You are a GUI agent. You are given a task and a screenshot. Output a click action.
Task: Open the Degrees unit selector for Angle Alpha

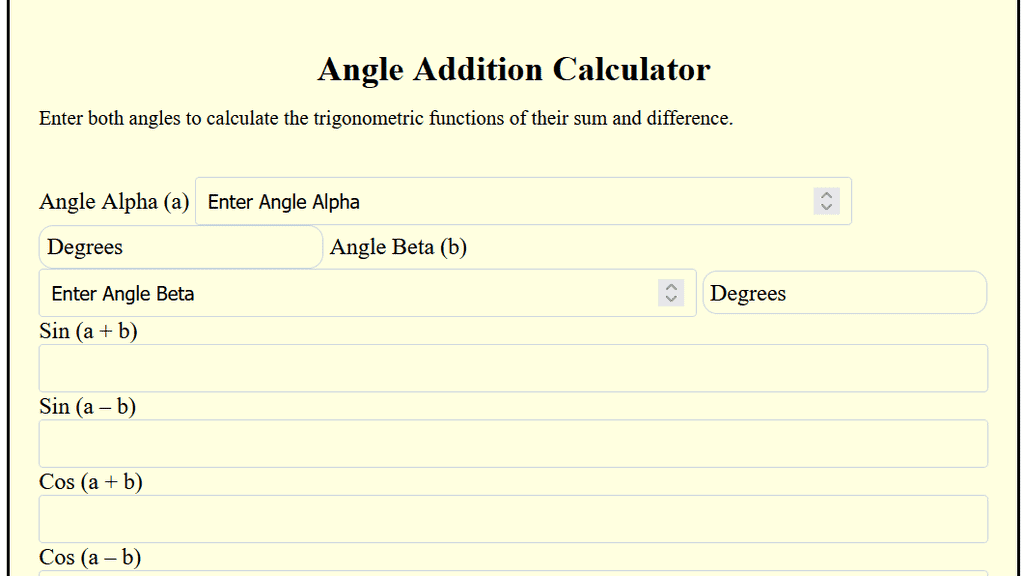(180, 247)
